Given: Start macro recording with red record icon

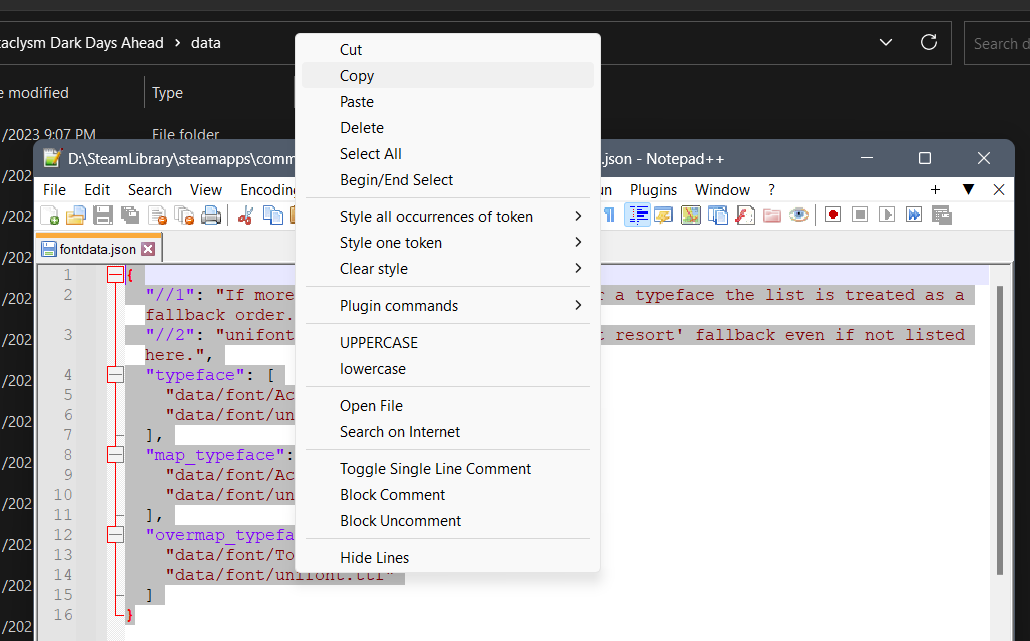Looking at the screenshot, I should click(832, 215).
